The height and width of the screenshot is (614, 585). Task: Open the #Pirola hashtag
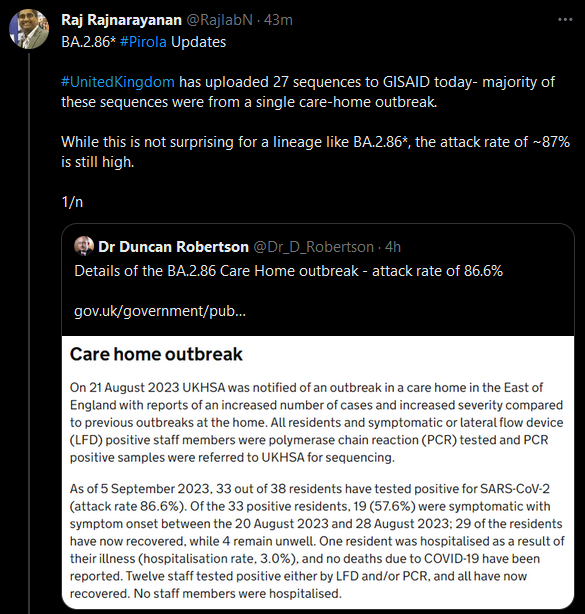143,42
